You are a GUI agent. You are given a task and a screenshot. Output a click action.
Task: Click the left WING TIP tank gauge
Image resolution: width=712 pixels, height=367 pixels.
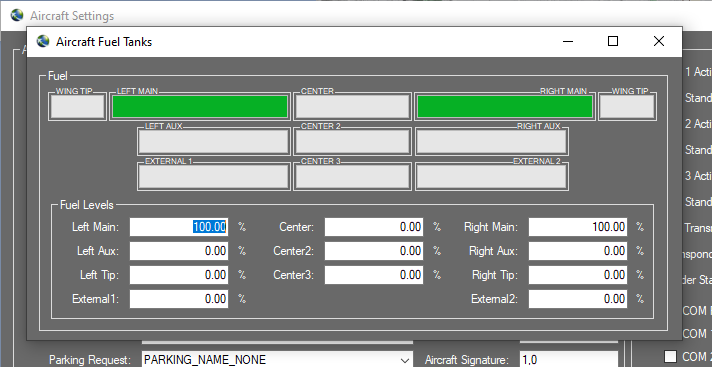[78, 107]
